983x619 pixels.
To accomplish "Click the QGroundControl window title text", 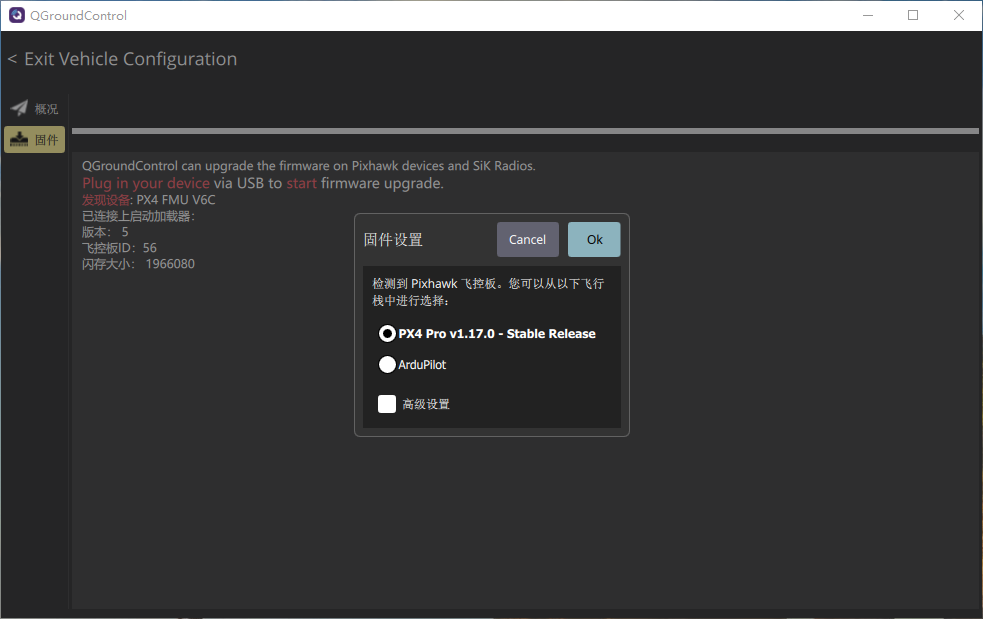I will click(78, 15).
